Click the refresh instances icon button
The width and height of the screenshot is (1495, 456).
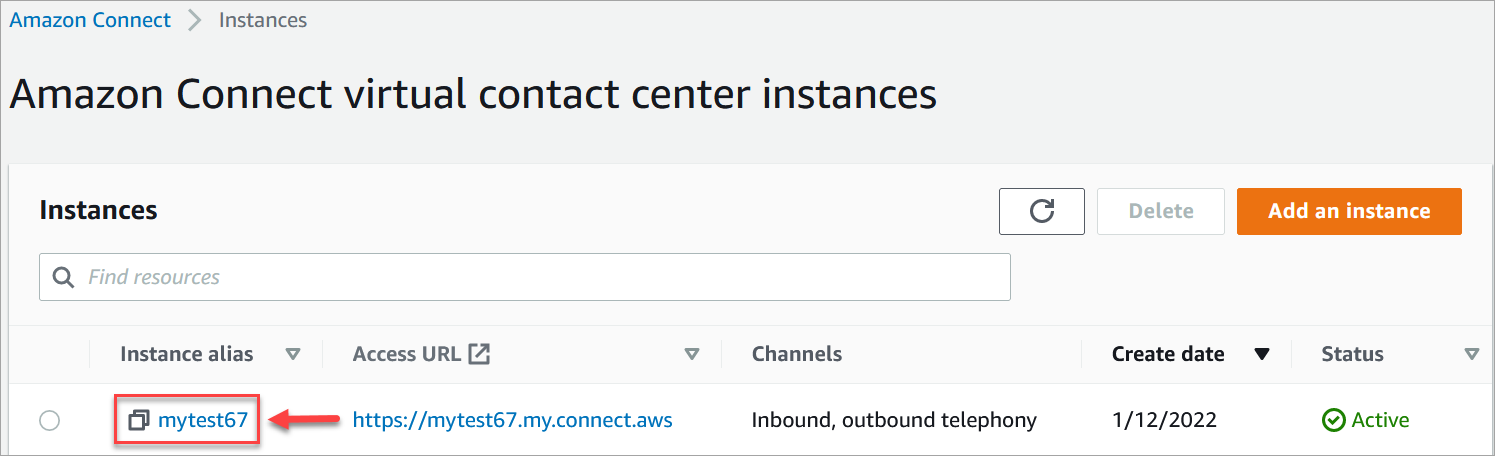pos(1041,211)
